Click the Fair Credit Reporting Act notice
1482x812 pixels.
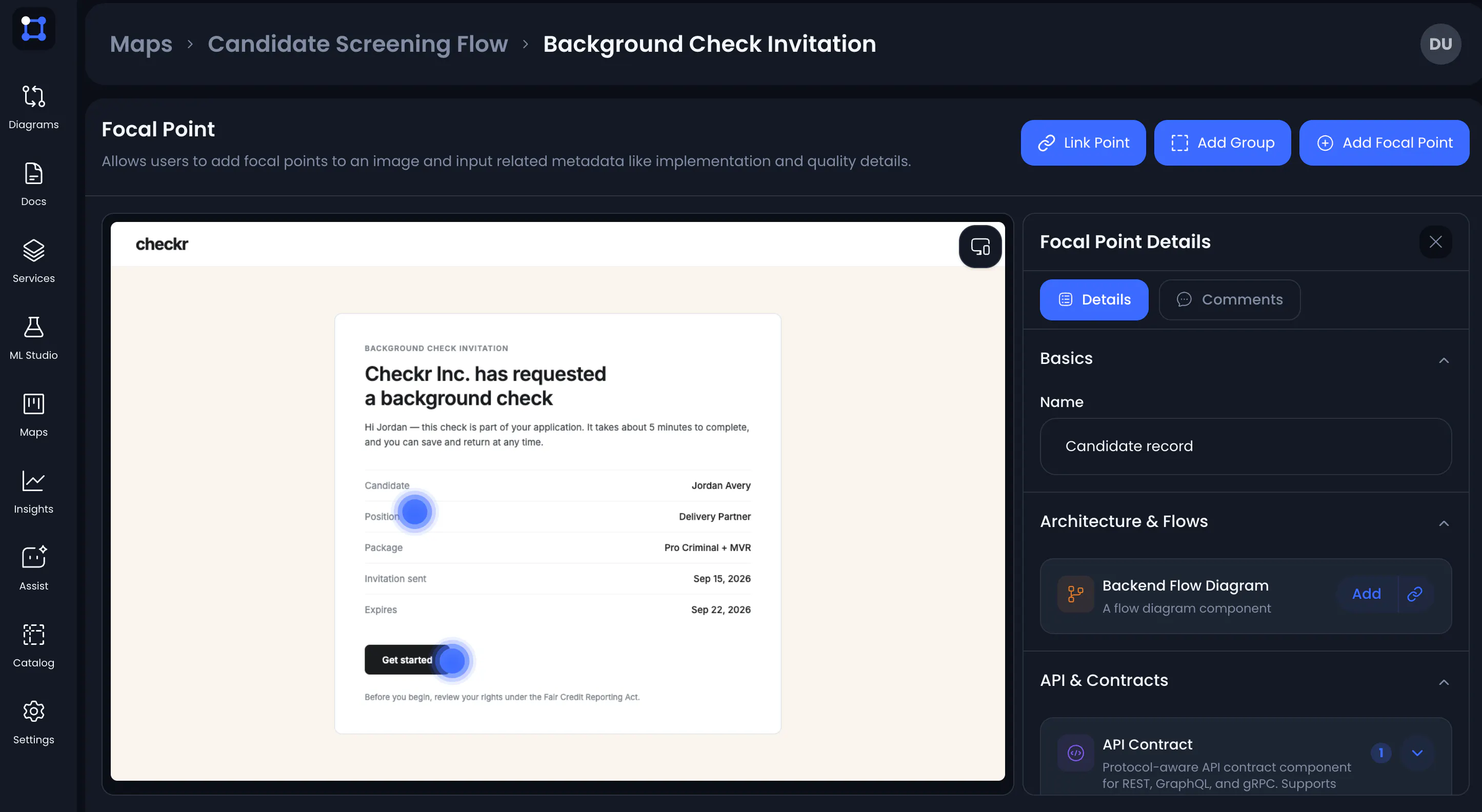click(502, 697)
